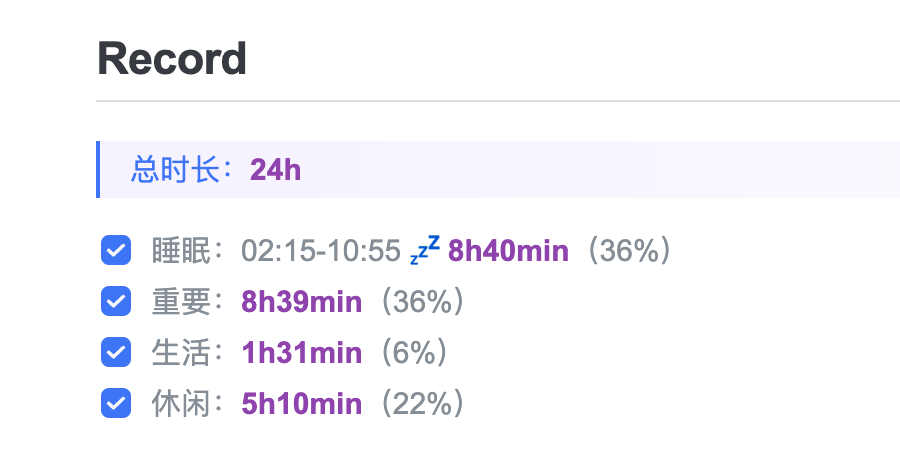Screen dimensions: 900x460
Task: Click the 8h40min sleep duration
Action: (x=508, y=251)
